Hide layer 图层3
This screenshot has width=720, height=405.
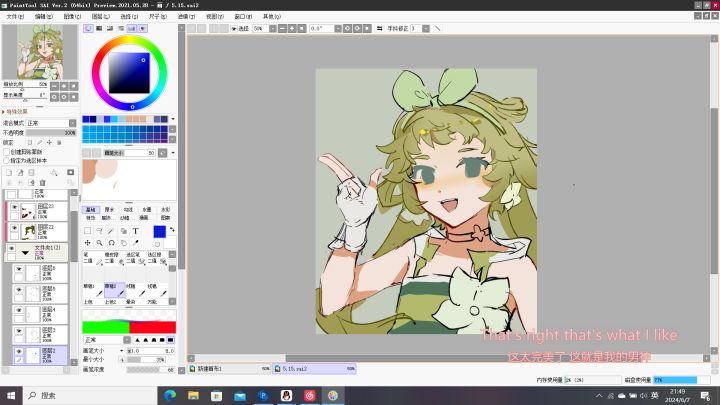click(19, 331)
